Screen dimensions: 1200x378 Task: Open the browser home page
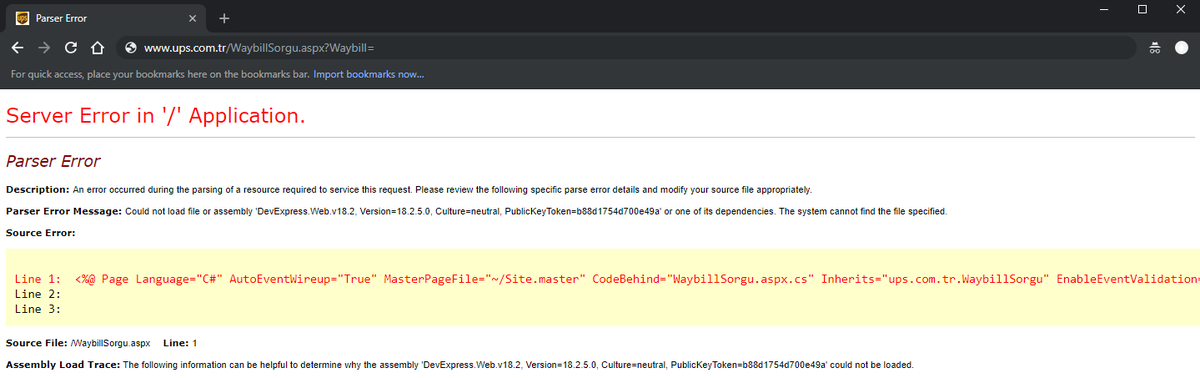[x=97, y=47]
